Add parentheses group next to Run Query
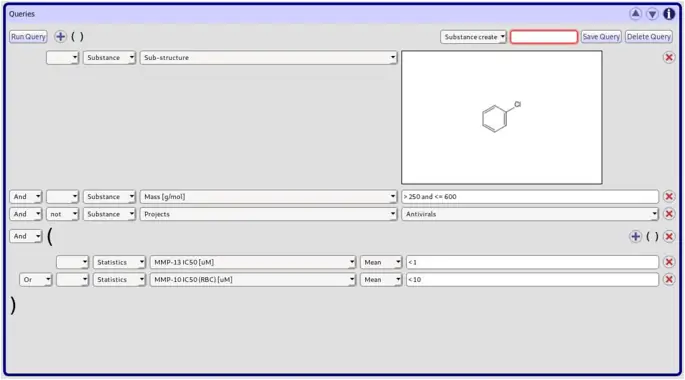This screenshot has width=685, height=380. click(x=77, y=37)
